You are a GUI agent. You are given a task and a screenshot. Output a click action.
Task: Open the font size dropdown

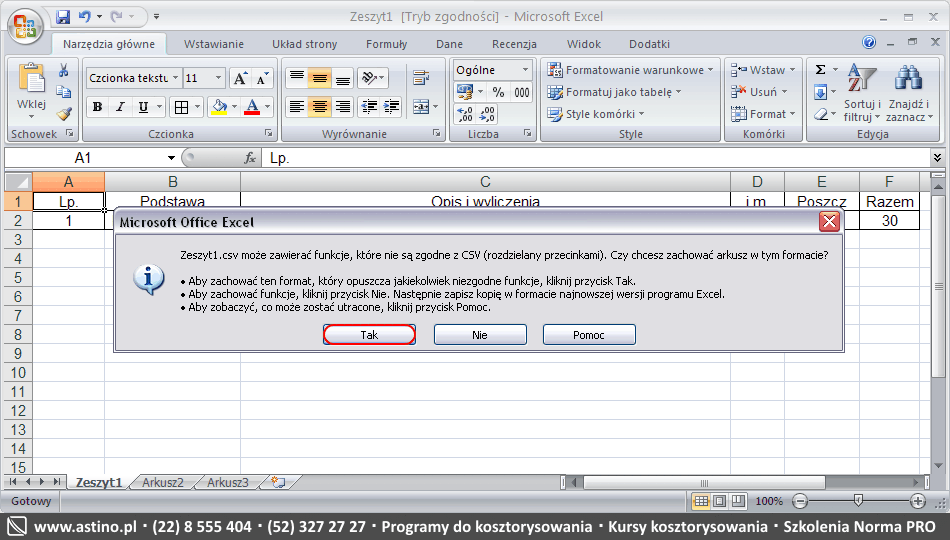(218, 78)
